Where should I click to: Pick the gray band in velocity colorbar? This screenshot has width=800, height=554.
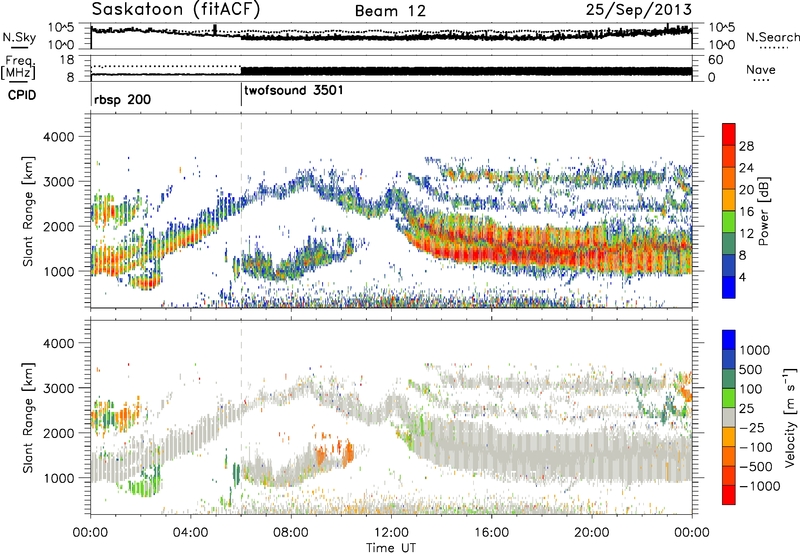[x=729, y=417]
